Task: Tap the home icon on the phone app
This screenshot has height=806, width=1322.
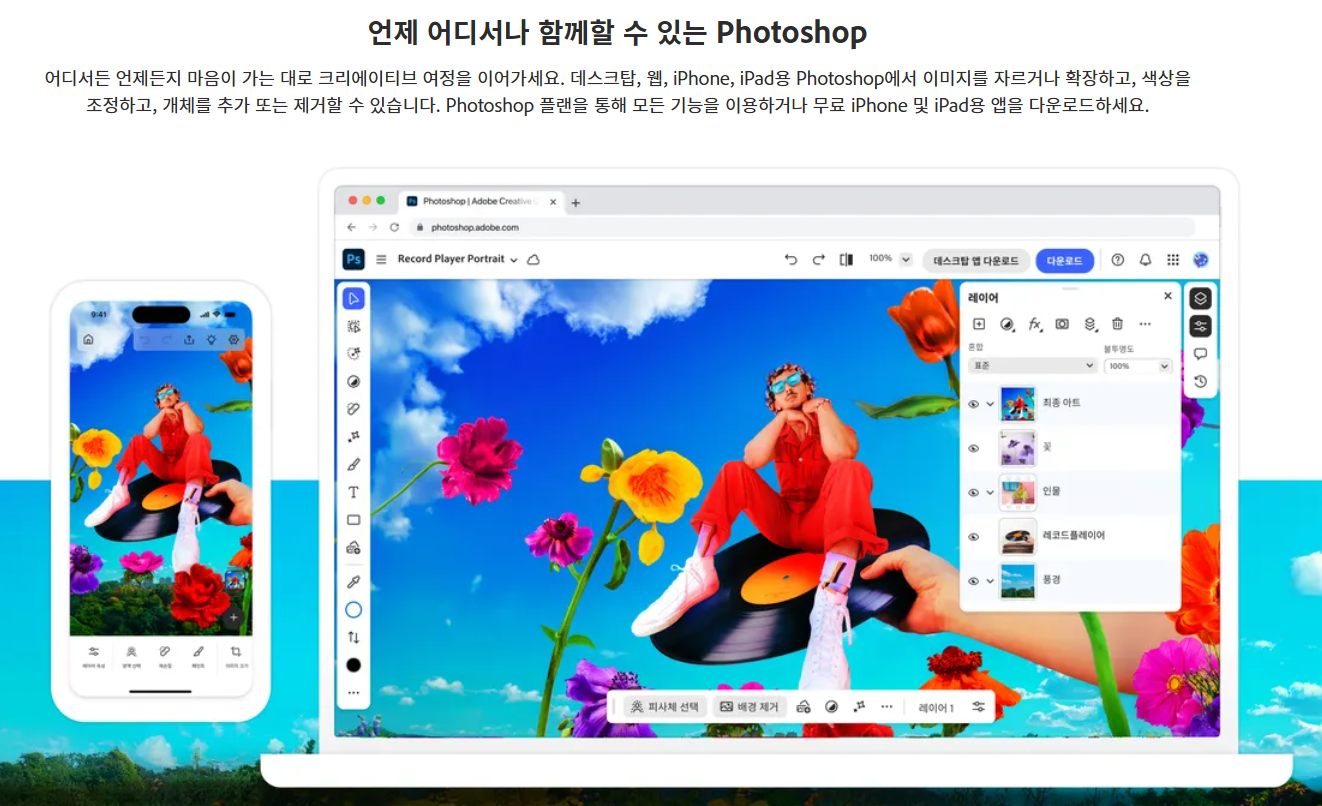Action: pos(88,339)
